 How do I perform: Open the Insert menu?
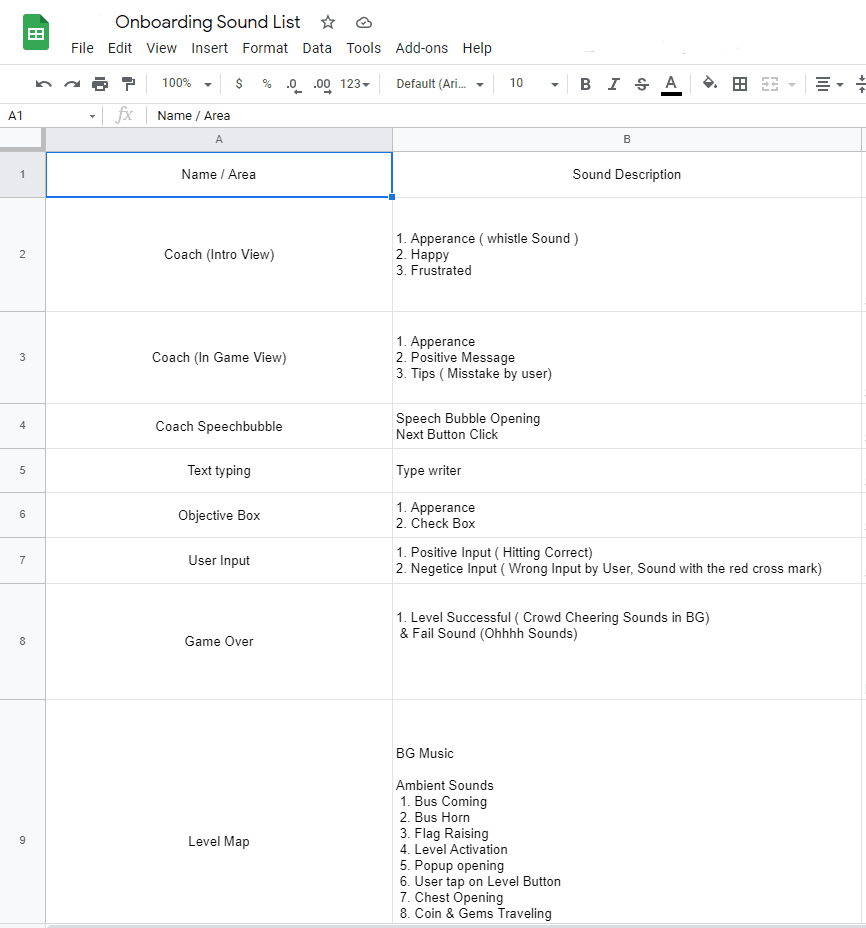(x=210, y=48)
